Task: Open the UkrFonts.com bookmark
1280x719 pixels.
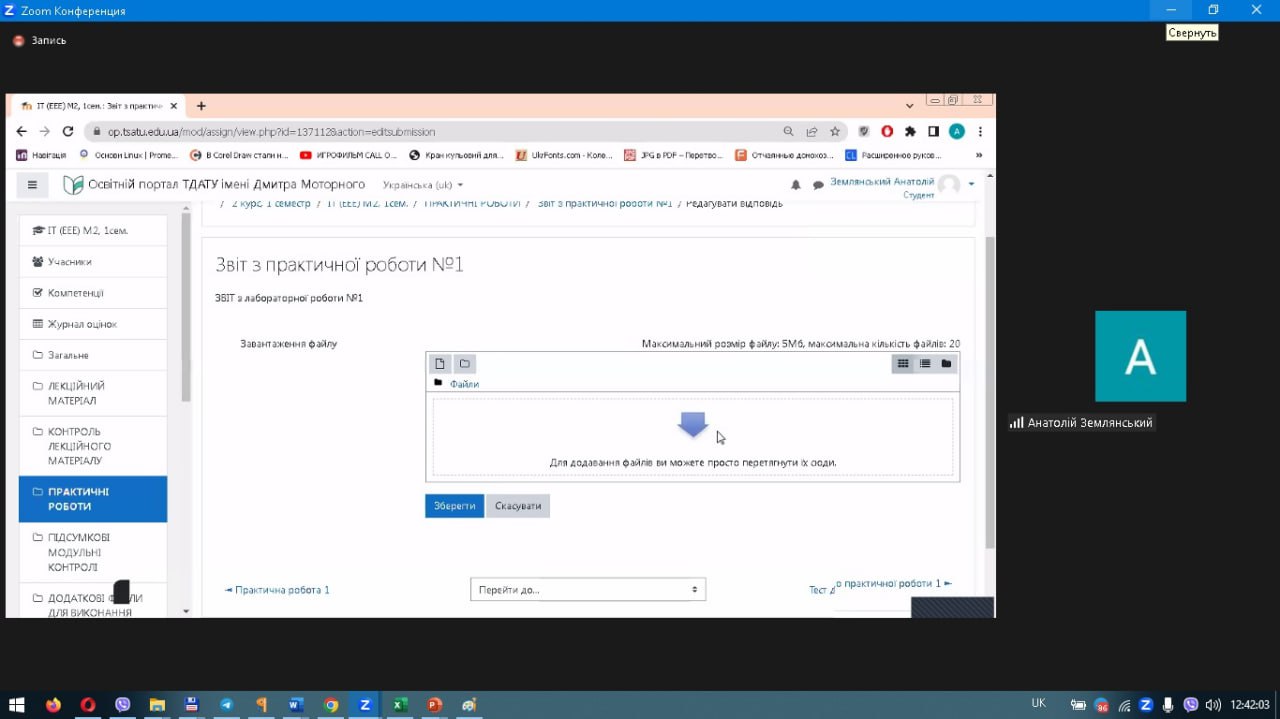Action: pyautogui.click(x=564, y=155)
